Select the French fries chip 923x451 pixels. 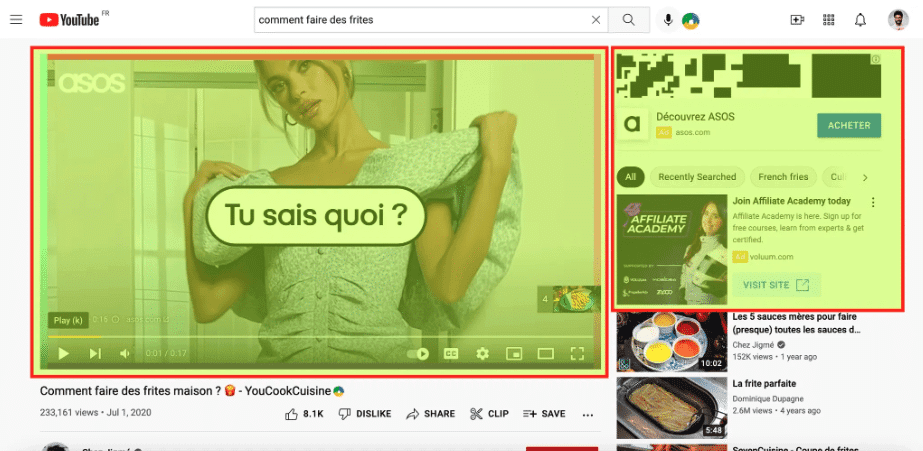coord(783,177)
